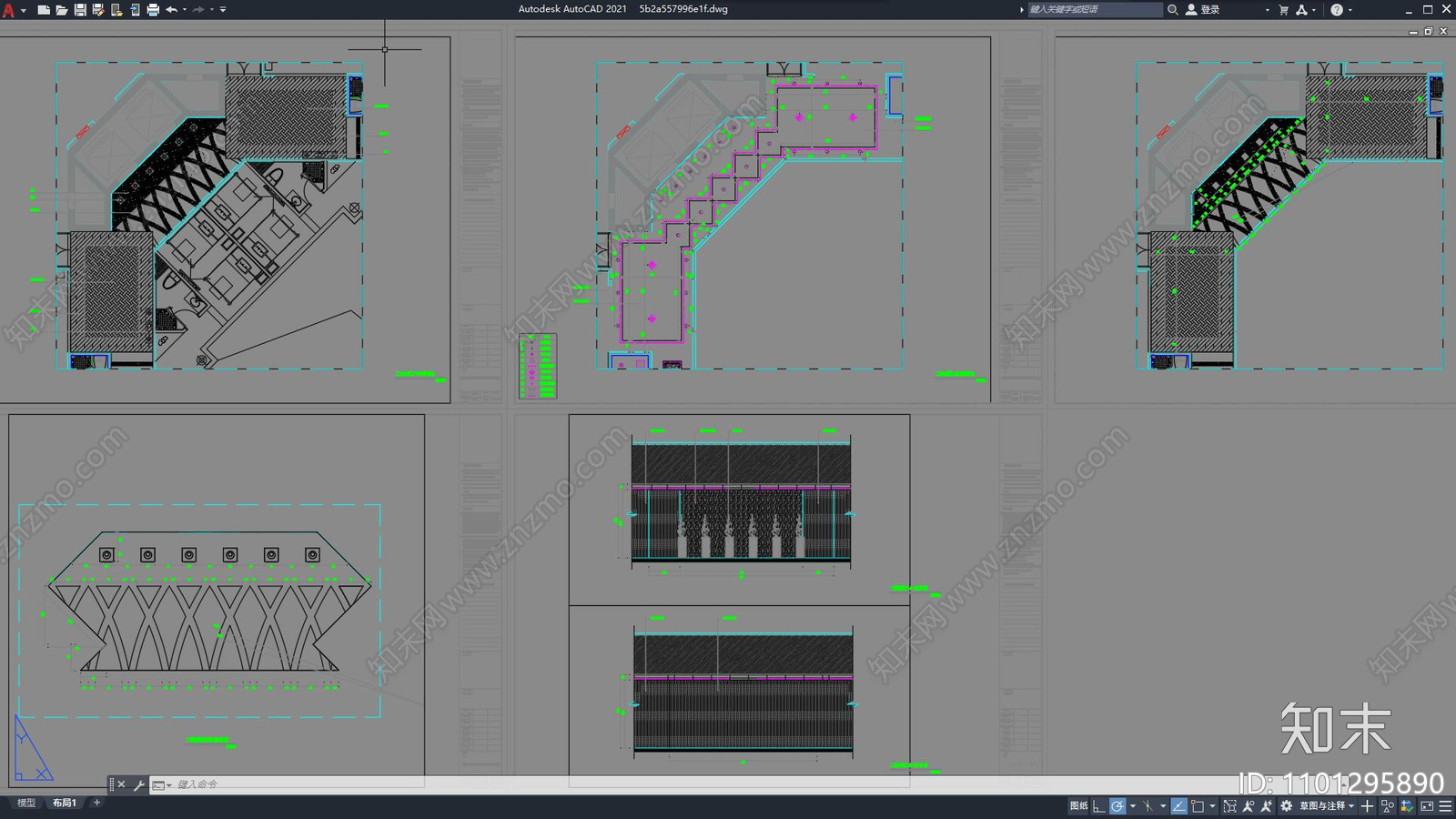The width and height of the screenshot is (1456, 819).
Task: Click the New drawing icon
Action: coord(44,9)
